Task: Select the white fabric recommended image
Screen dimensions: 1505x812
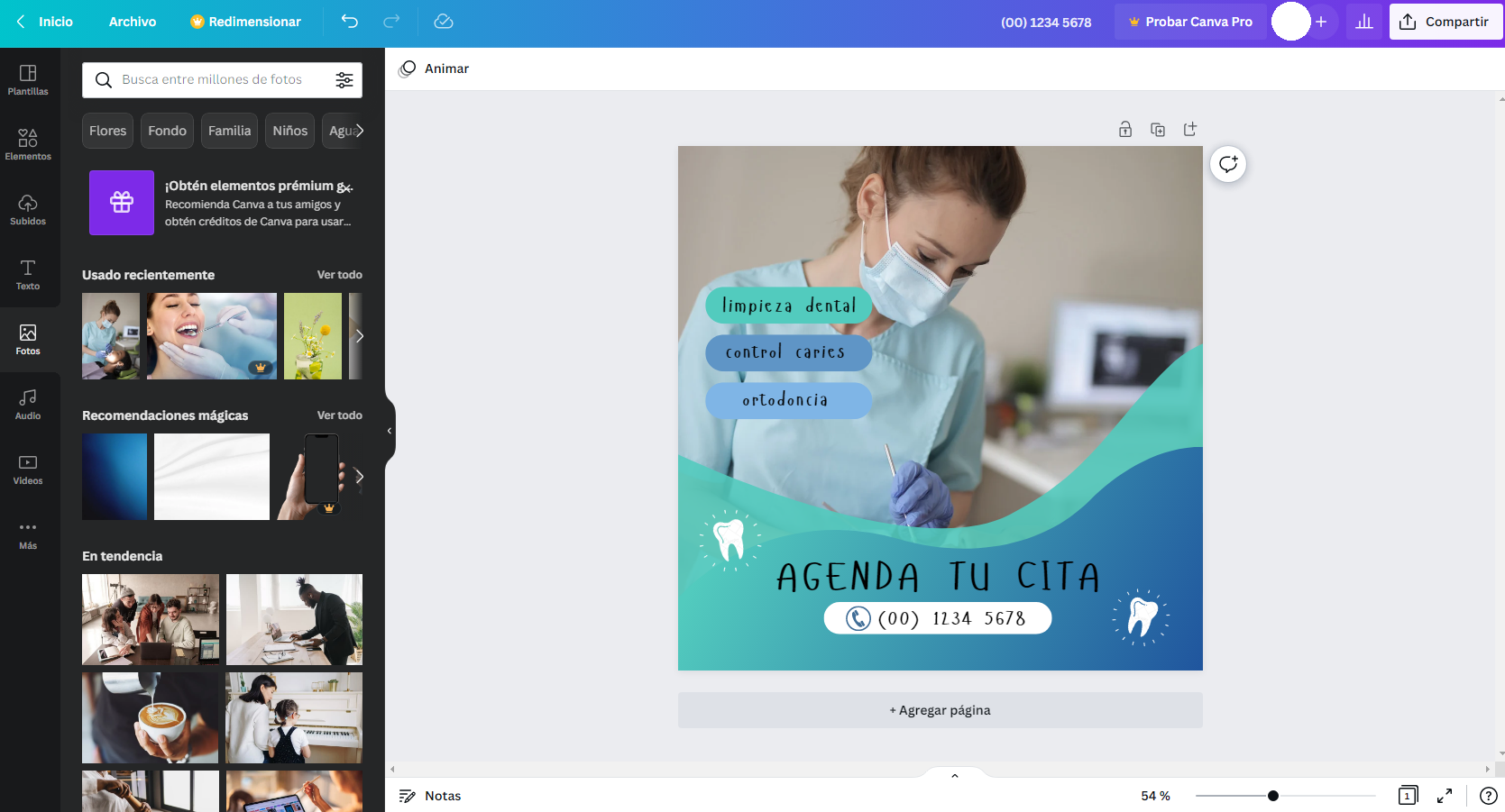Action: (x=212, y=477)
